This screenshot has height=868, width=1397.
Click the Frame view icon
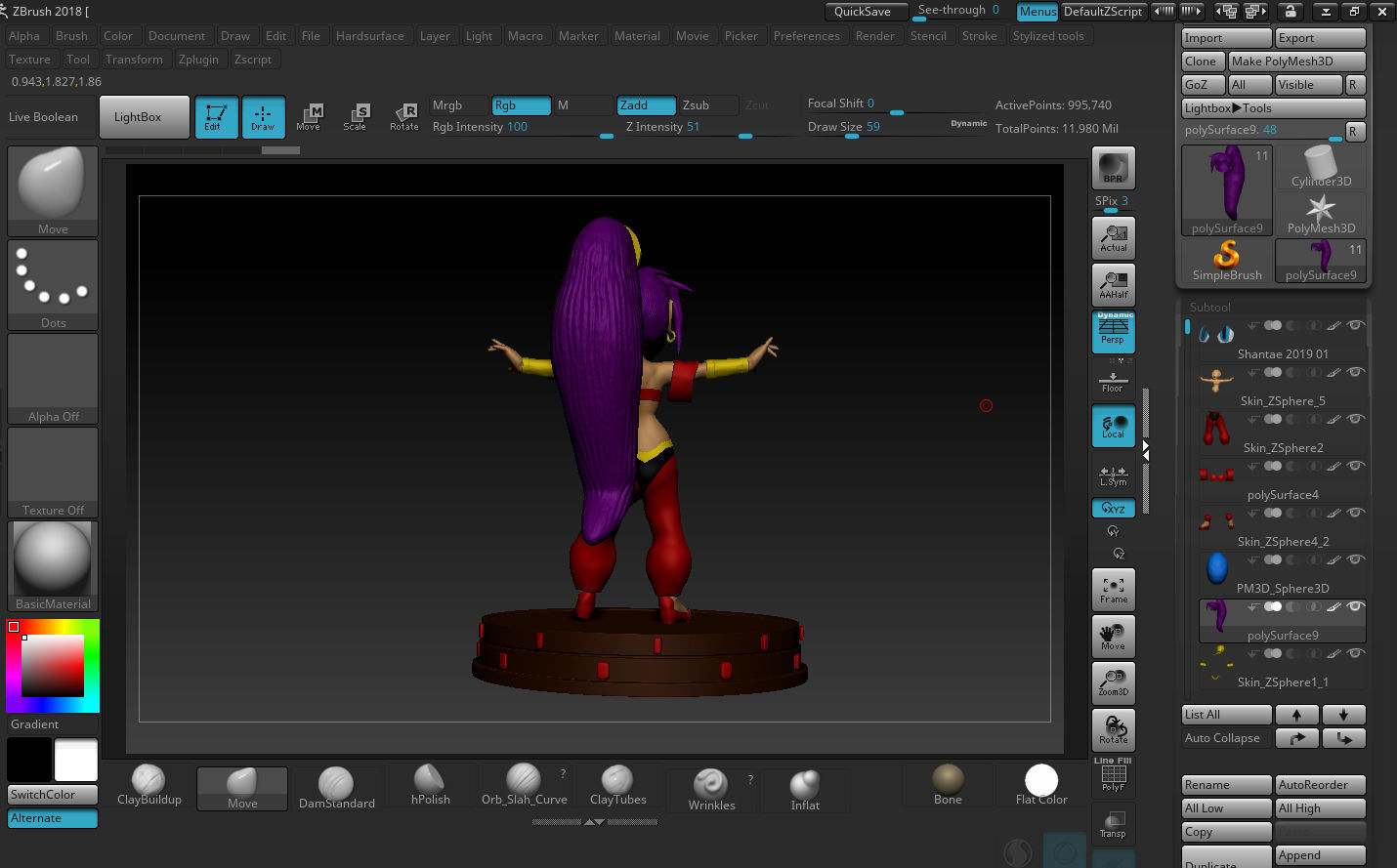pyautogui.click(x=1114, y=590)
